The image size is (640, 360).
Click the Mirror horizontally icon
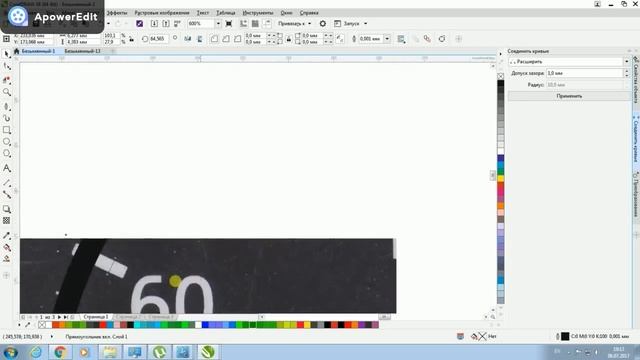pos(187,39)
